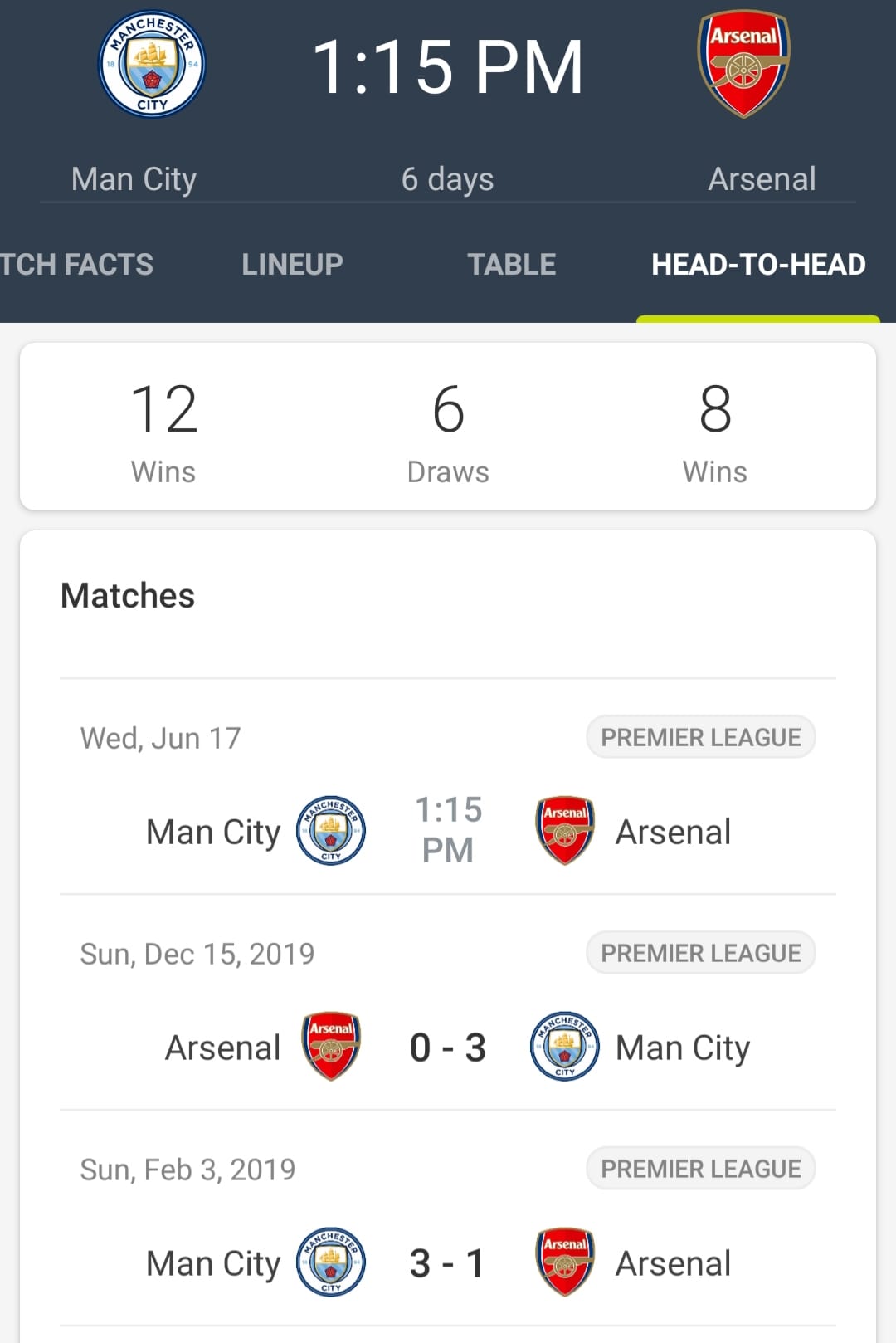Image resolution: width=896 pixels, height=1343 pixels.
Task: Switch to the Match Facts tab
Action: 76,265
